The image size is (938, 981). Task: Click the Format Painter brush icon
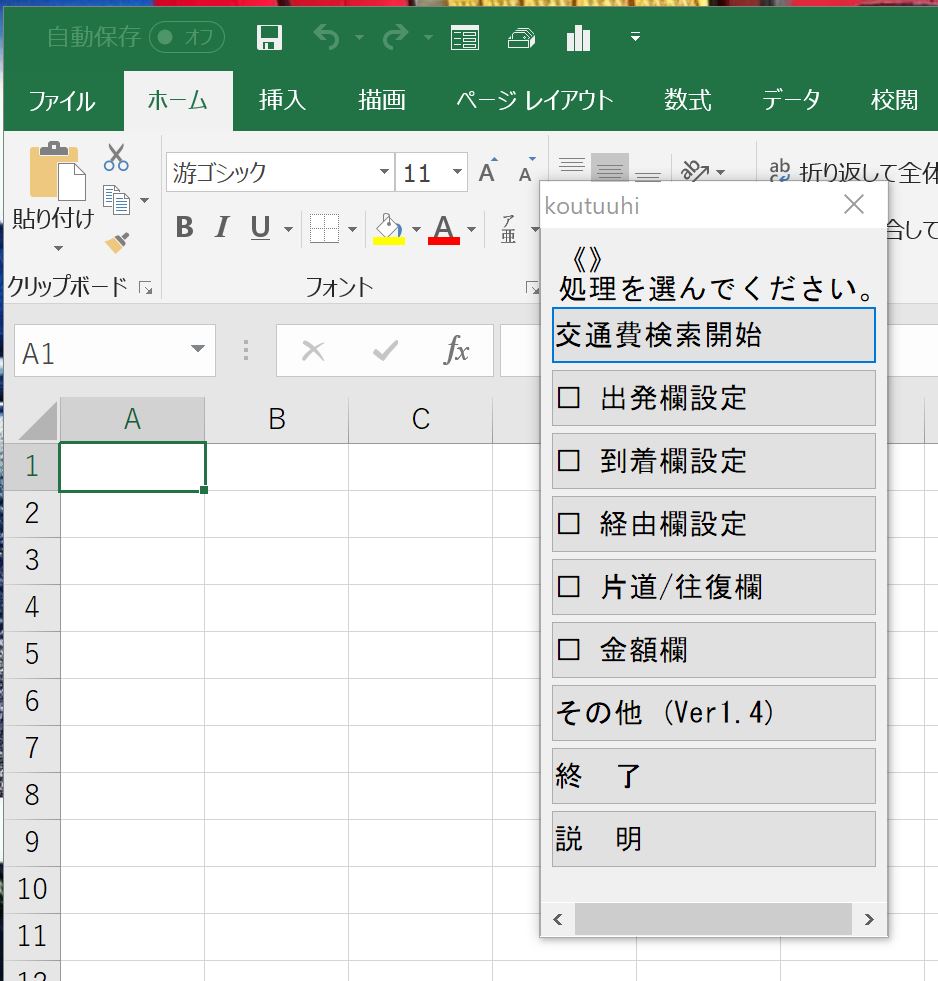tap(117, 243)
